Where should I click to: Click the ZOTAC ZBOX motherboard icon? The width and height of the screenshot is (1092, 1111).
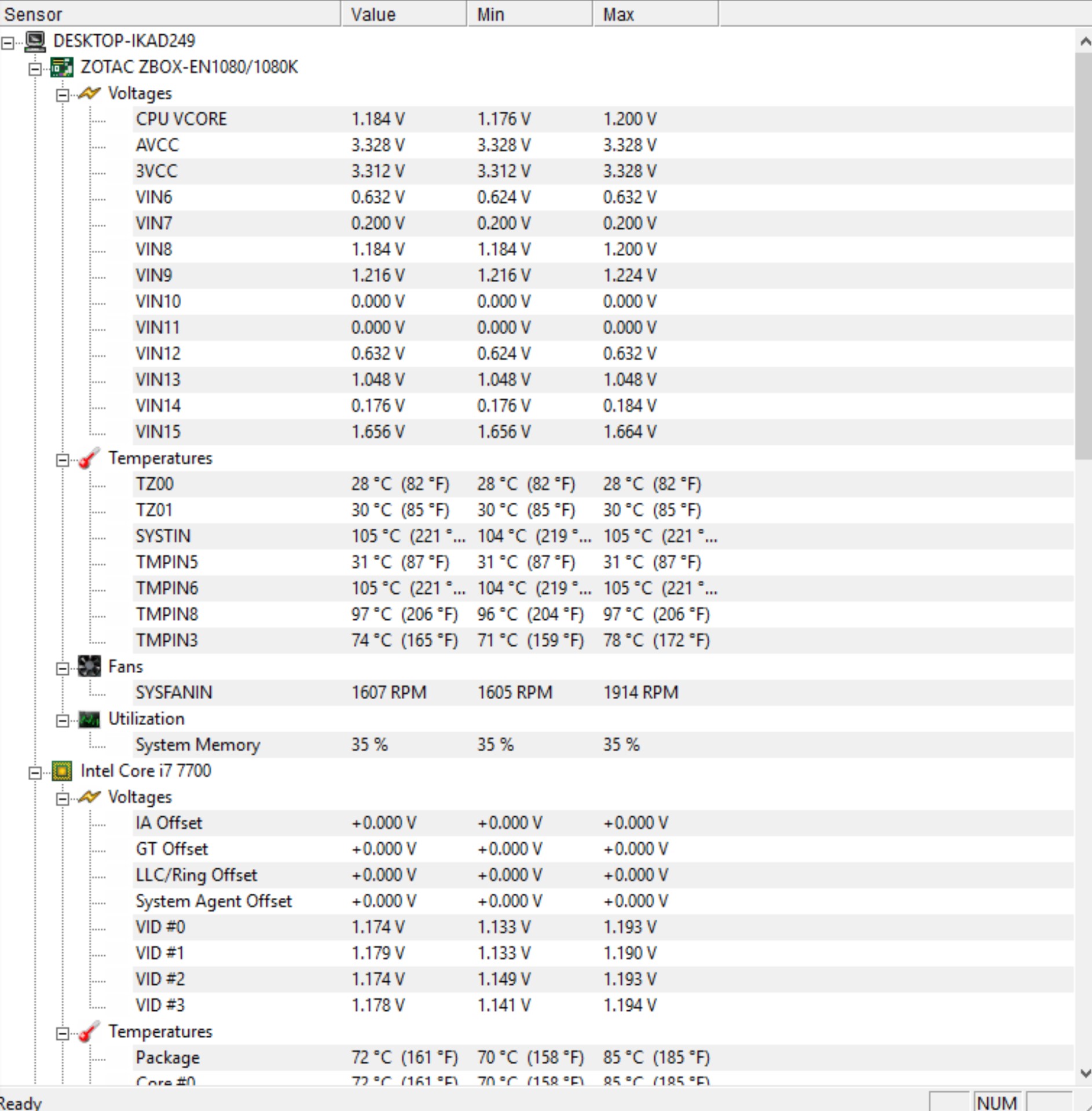click(x=62, y=67)
